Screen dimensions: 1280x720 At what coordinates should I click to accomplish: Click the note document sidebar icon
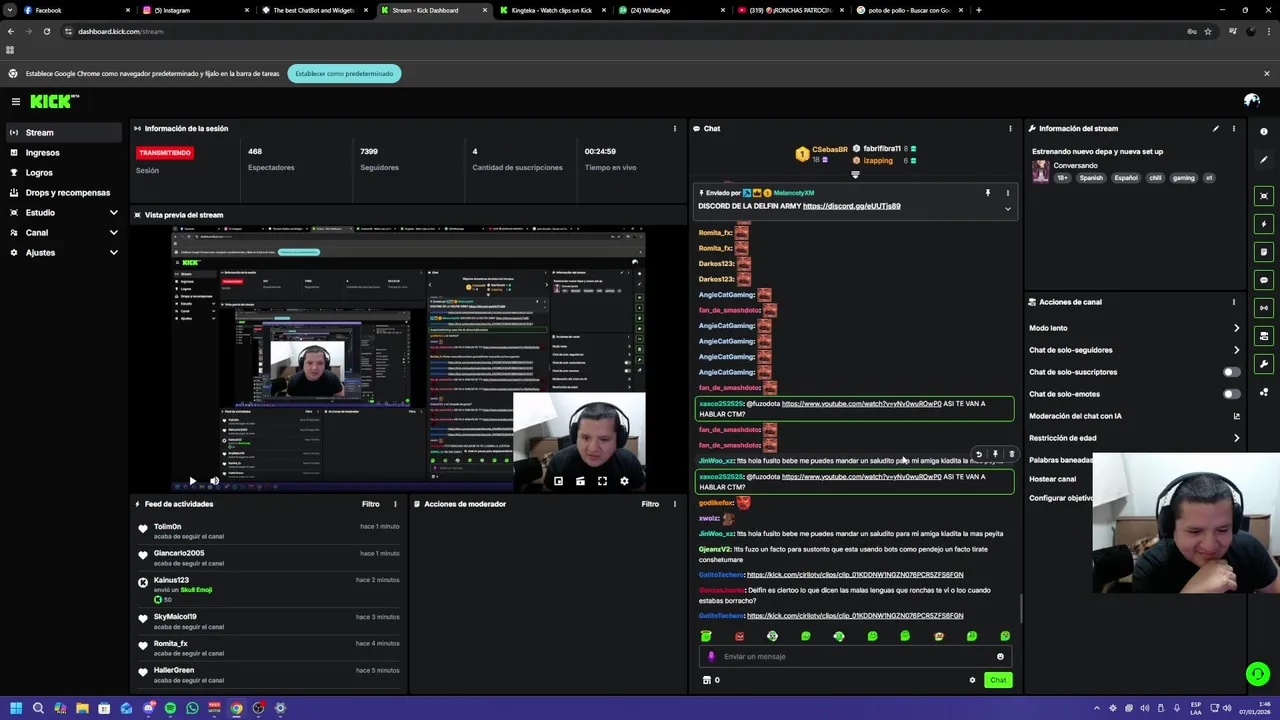pos(1264,252)
